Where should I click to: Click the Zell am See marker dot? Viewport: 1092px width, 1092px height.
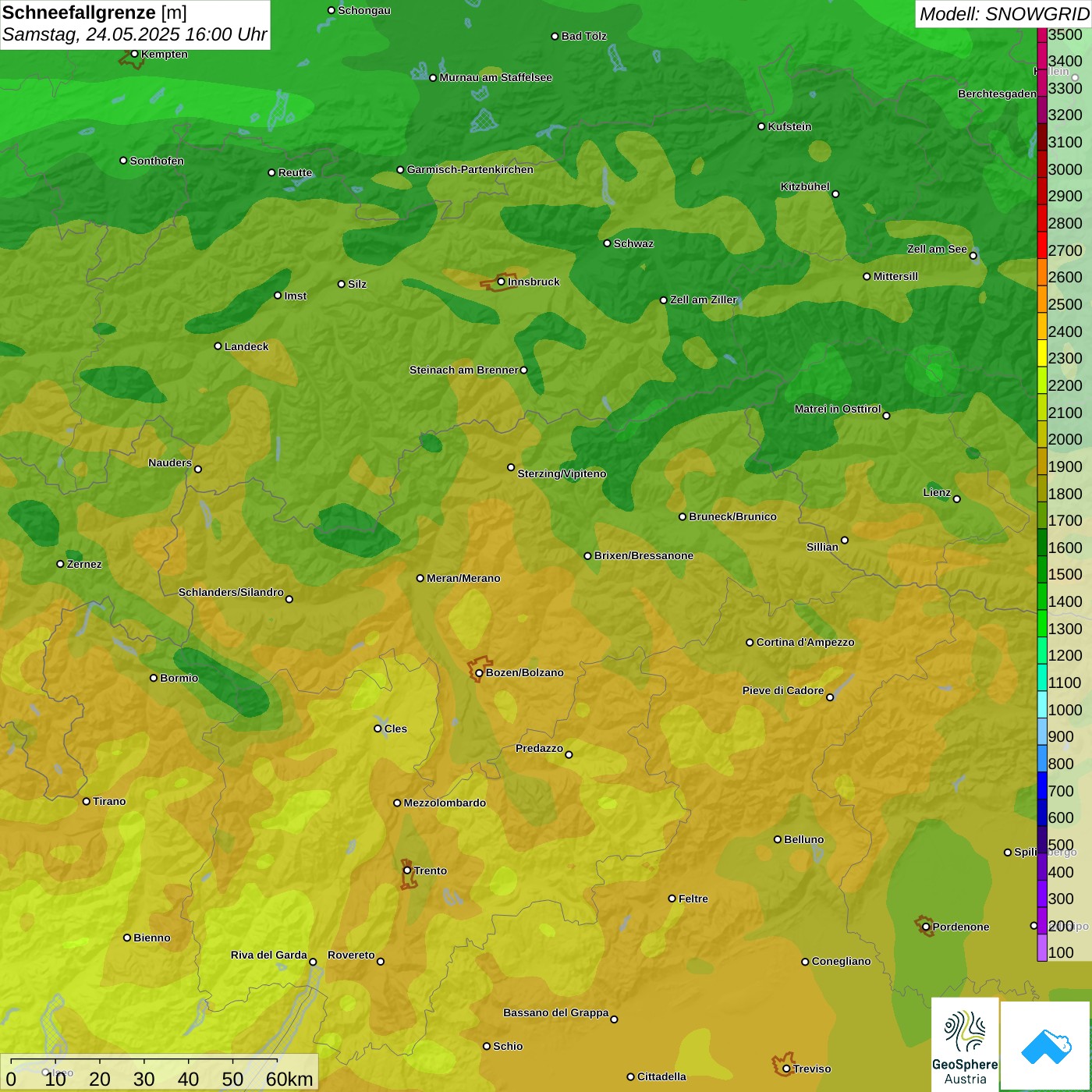[973, 256]
